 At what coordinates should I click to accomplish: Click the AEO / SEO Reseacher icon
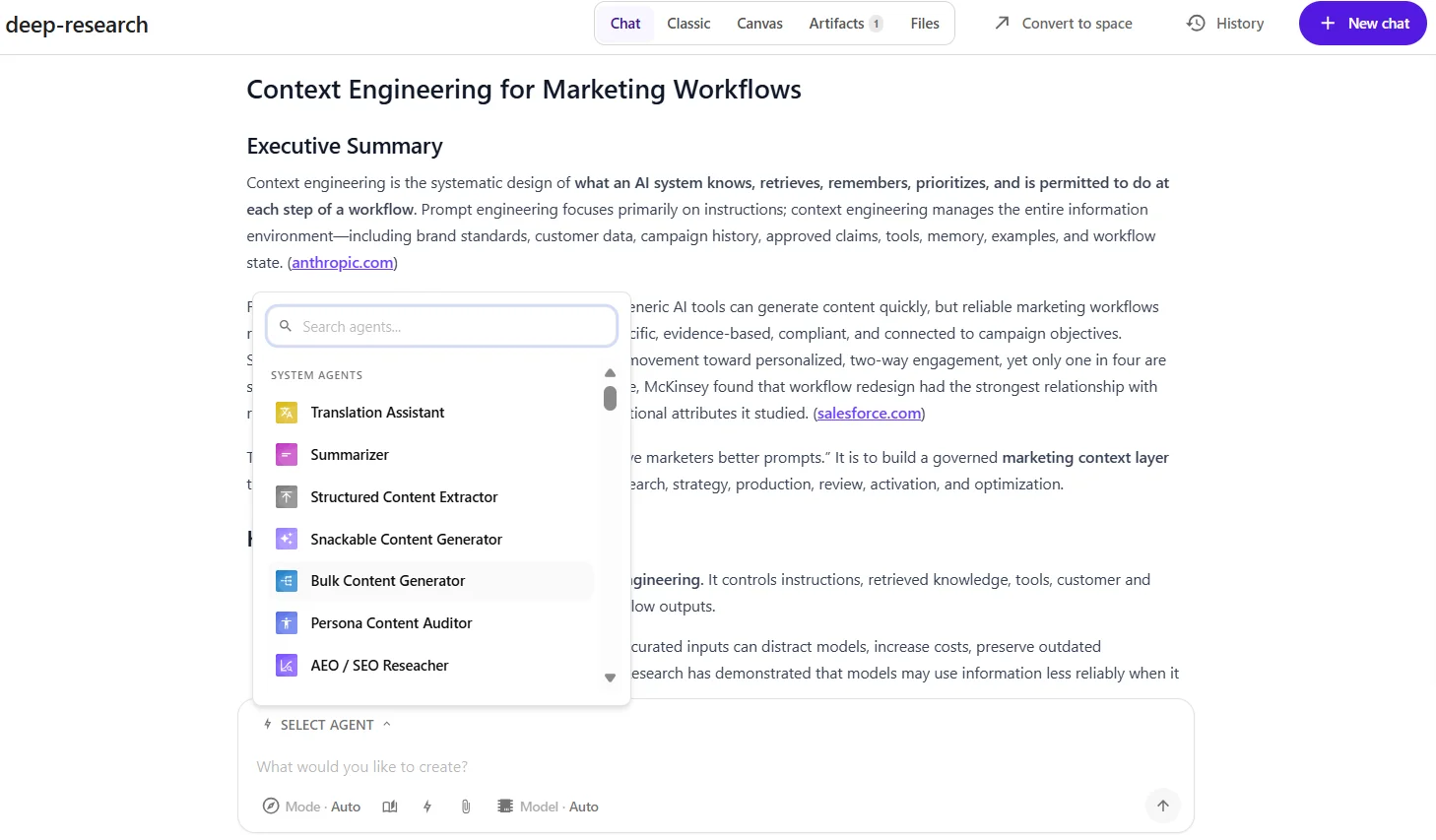point(287,666)
